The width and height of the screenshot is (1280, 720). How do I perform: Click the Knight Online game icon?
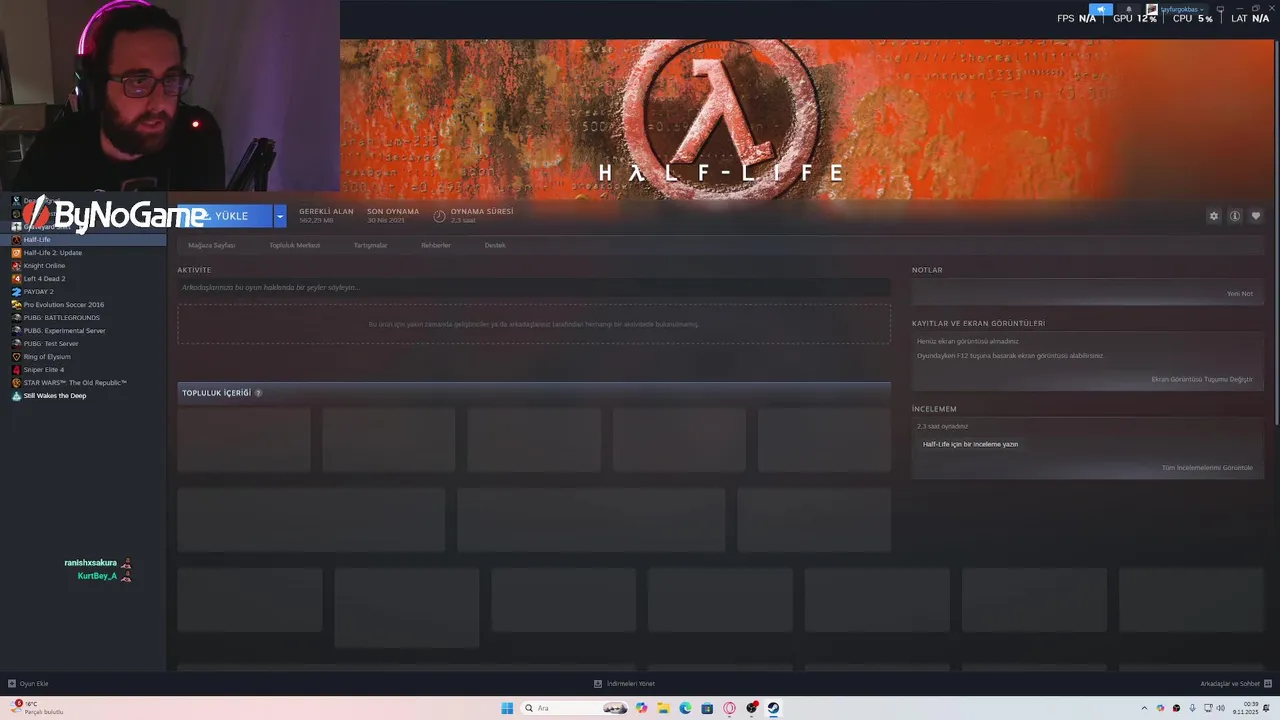tap(16, 266)
